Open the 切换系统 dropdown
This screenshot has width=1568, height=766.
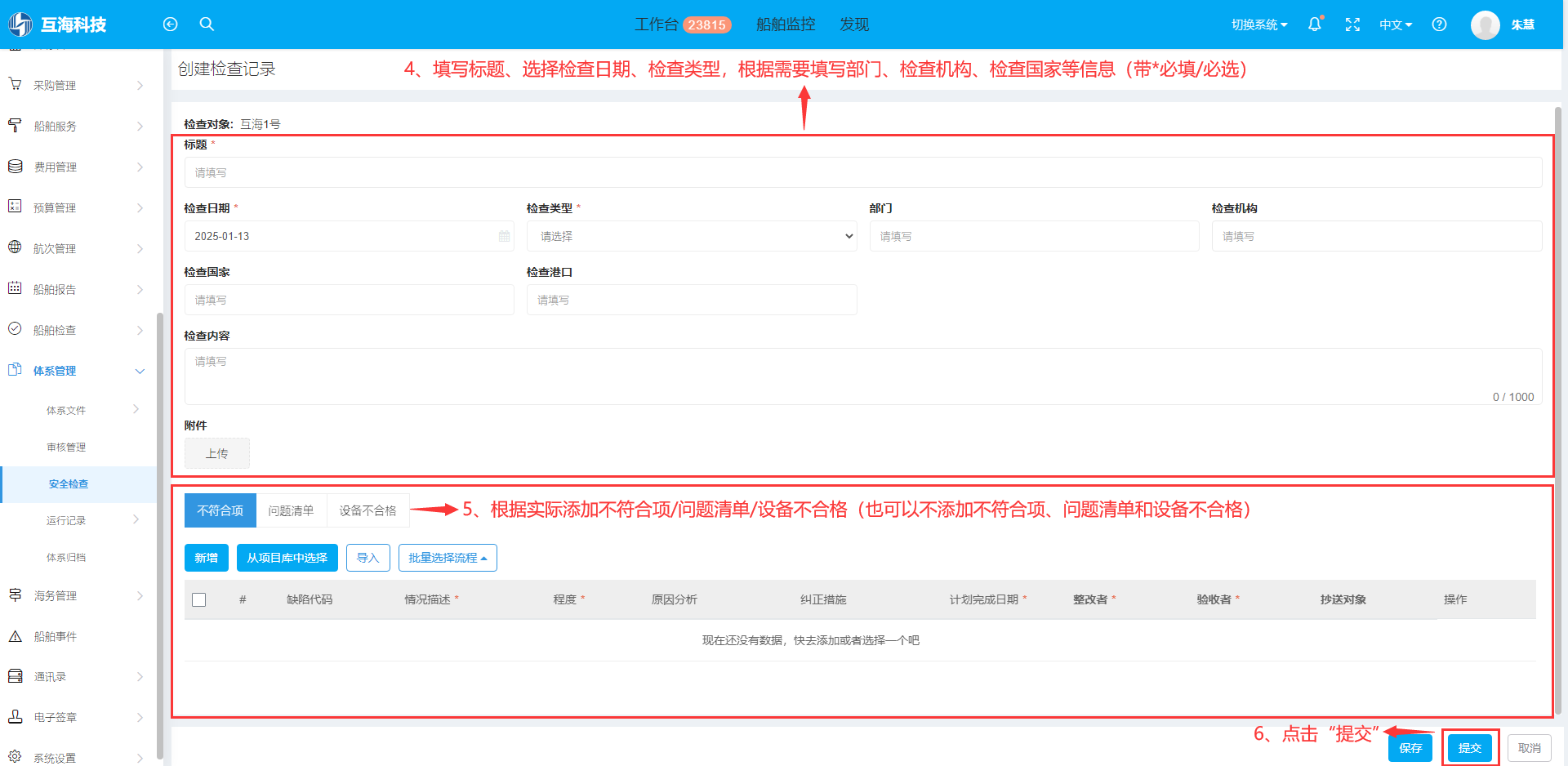point(1259,24)
